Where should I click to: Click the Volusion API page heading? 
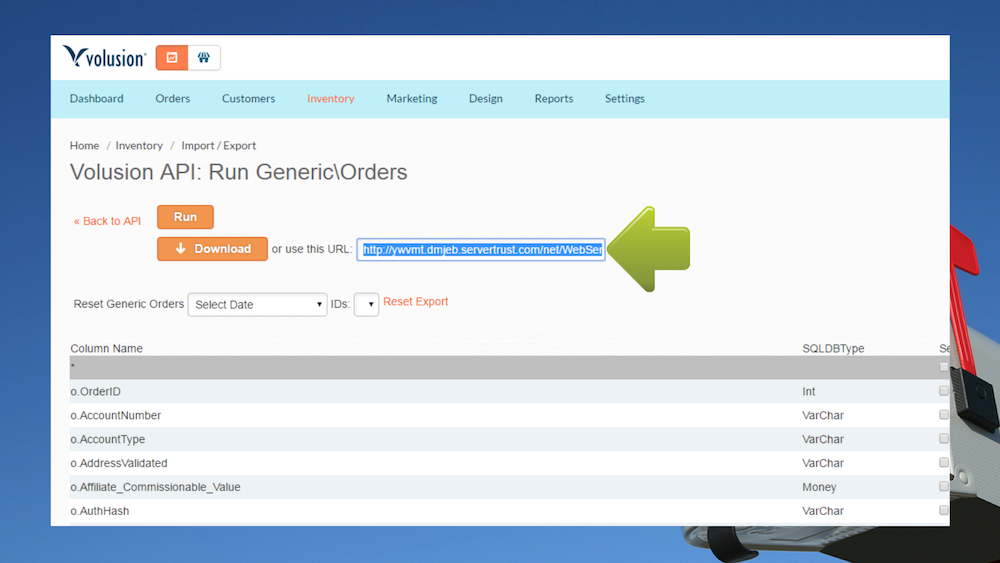coord(239,172)
